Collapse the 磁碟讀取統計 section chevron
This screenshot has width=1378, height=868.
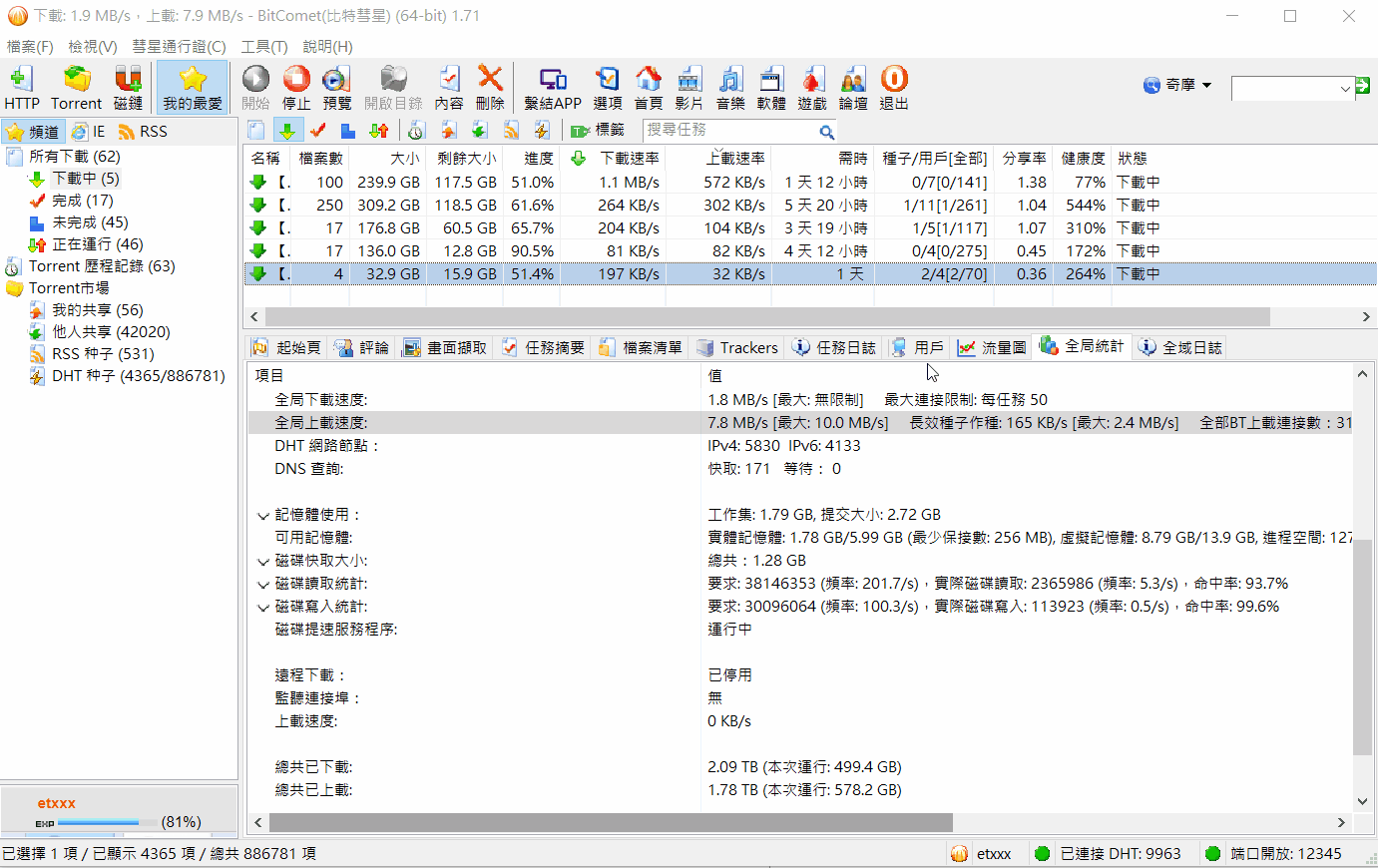[263, 585]
